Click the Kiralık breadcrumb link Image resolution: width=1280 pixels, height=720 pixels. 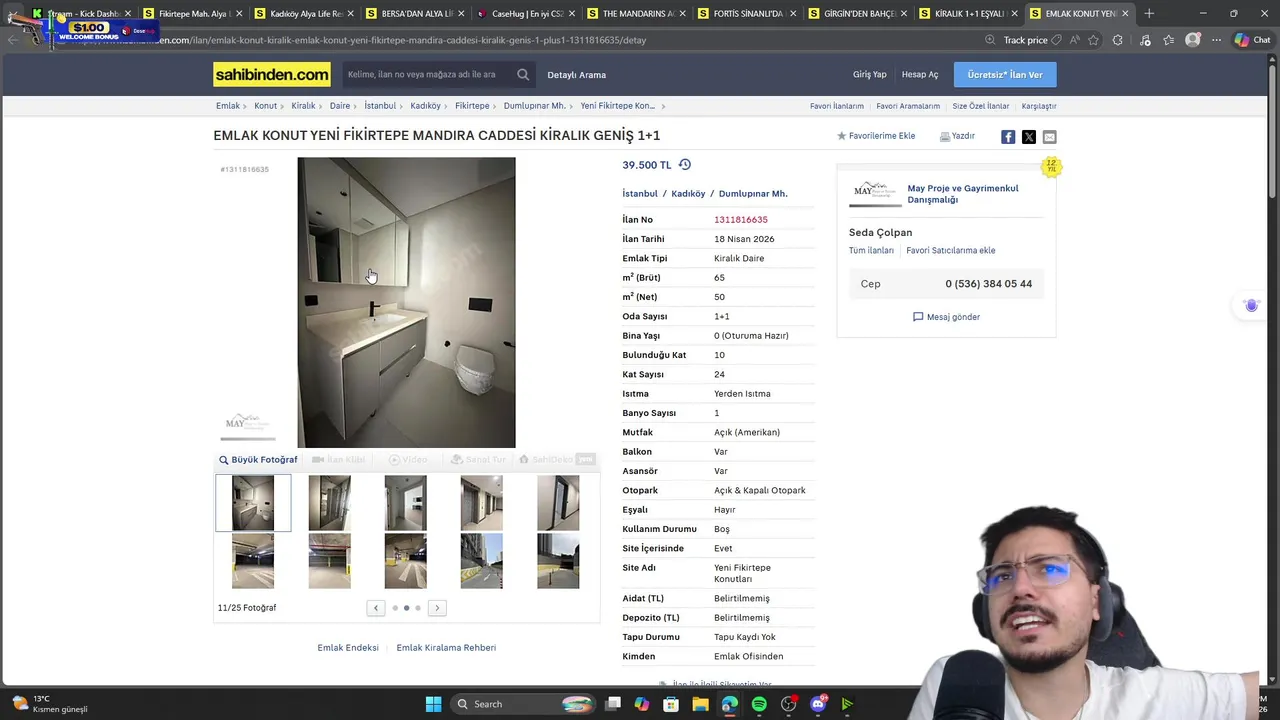(303, 106)
